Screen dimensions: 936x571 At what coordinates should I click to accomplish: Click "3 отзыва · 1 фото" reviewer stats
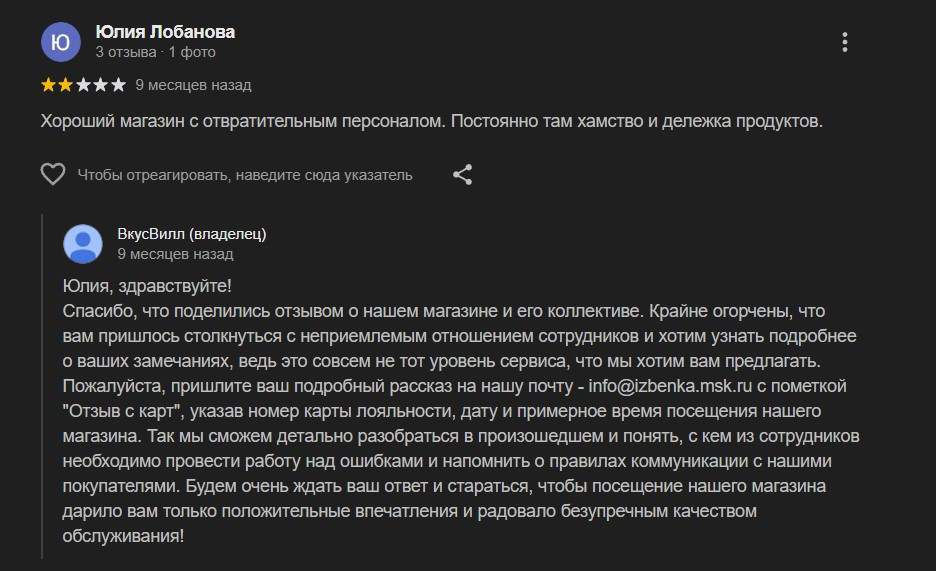155,52
